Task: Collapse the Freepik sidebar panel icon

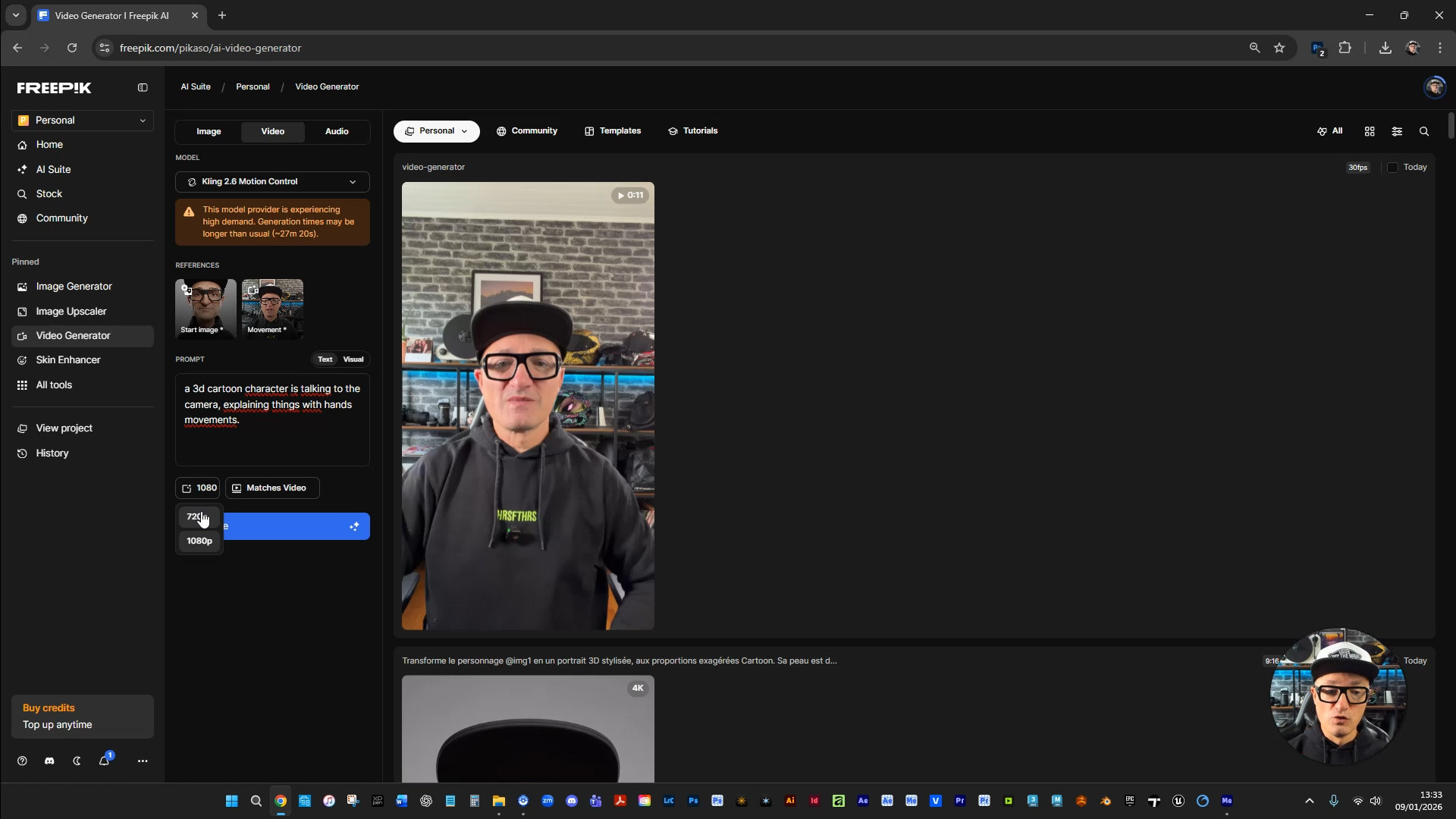Action: [143, 88]
